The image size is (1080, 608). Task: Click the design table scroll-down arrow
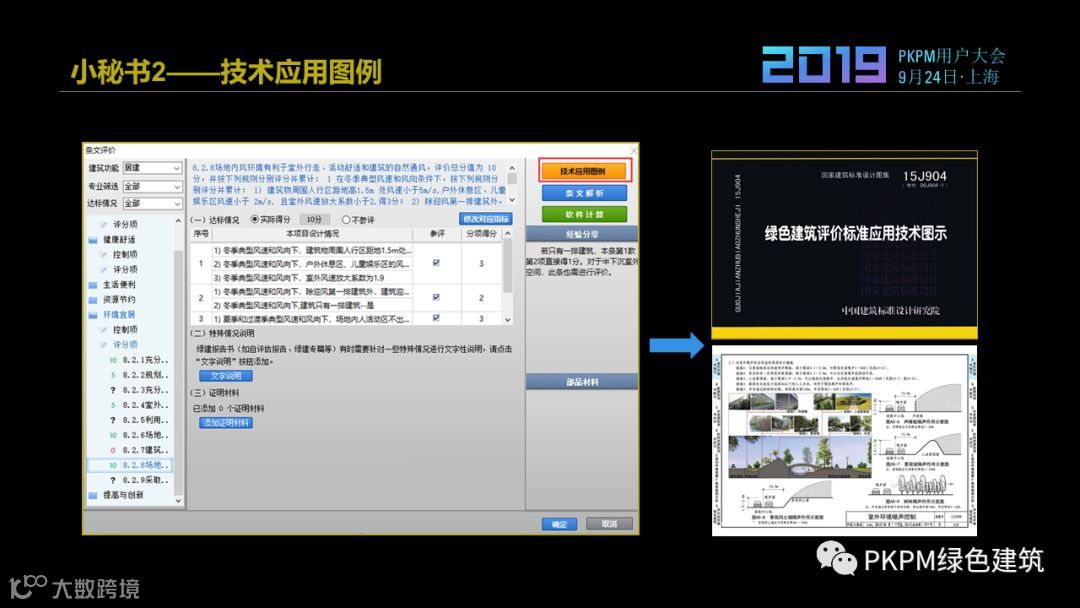[508, 319]
